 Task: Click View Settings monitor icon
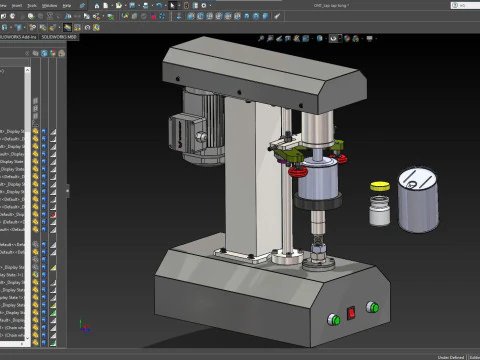(x=369, y=39)
